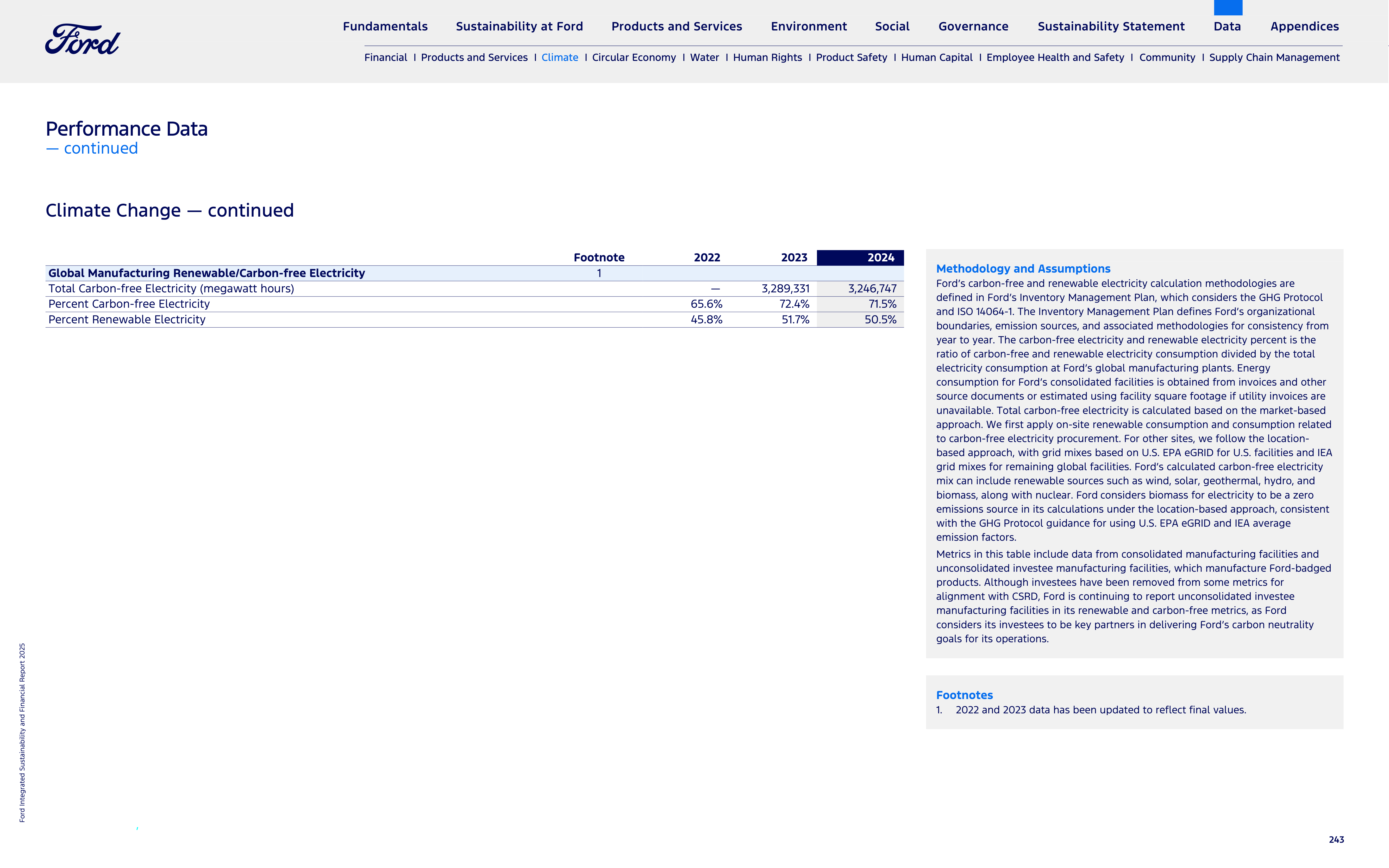Select Percent Renewable Electricity label
The height and width of the screenshot is (868, 1389).
(127, 320)
